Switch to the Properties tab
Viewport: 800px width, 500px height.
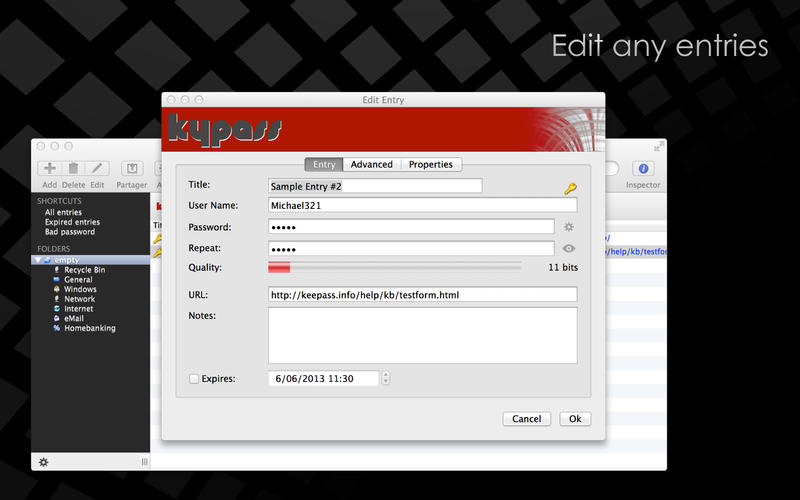[x=430, y=164]
